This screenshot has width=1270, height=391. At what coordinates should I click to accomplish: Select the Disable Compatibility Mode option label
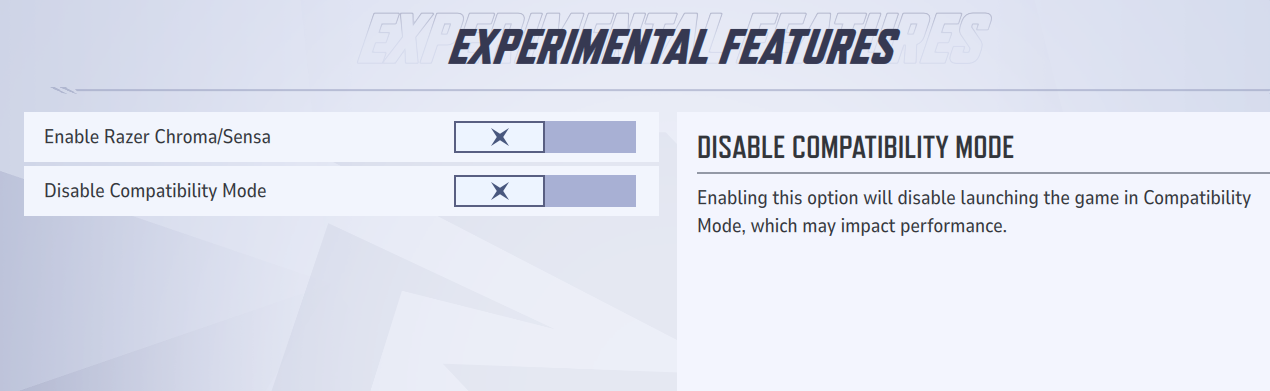tap(155, 191)
